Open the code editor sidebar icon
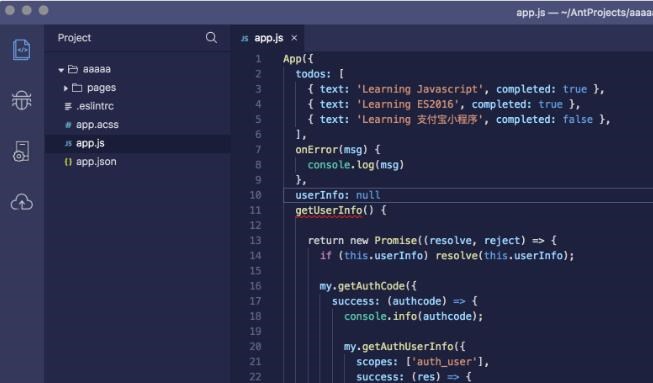The height and width of the screenshot is (383, 653). (x=22, y=50)
